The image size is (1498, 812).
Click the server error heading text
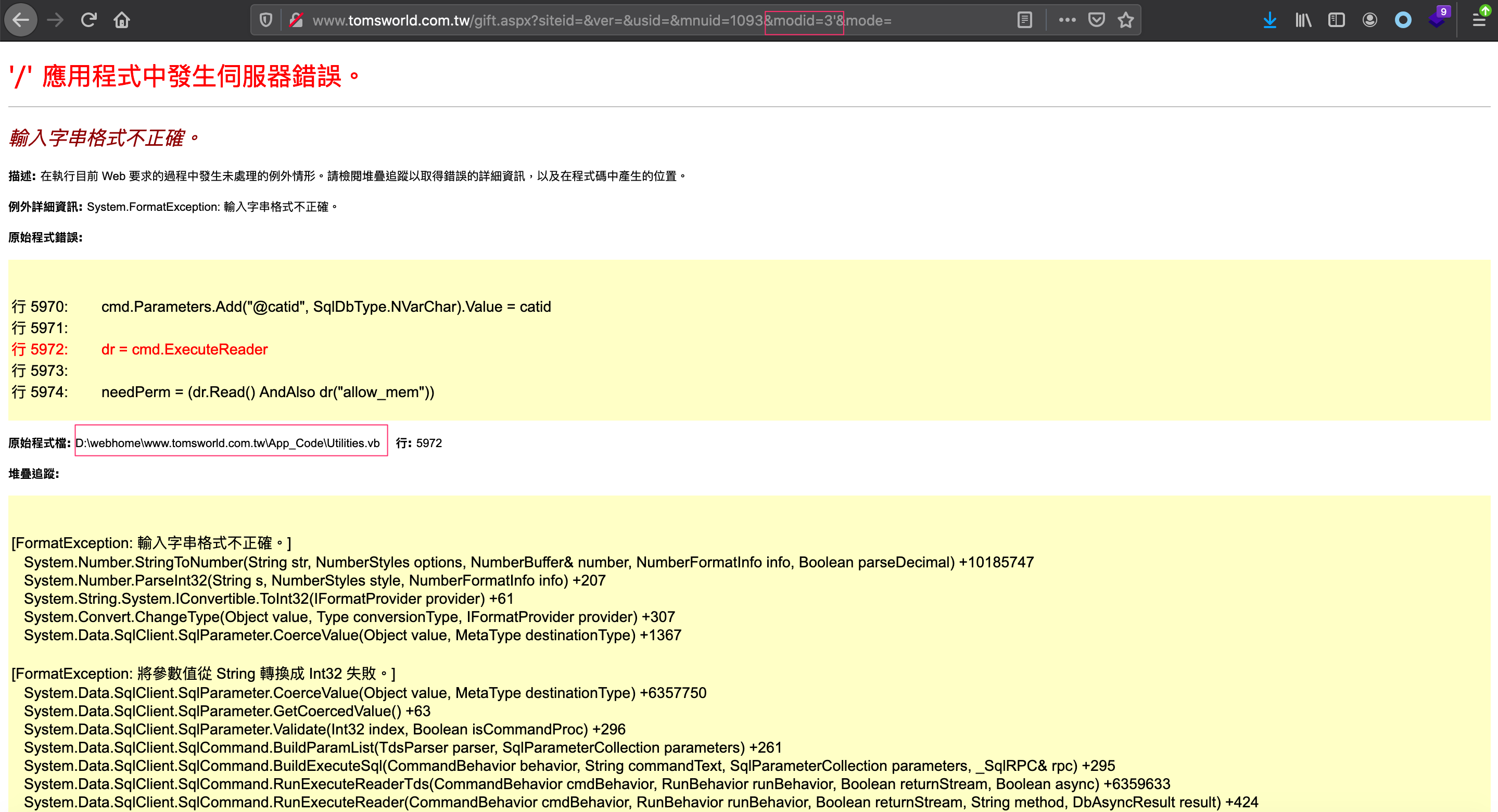[185, 76]
